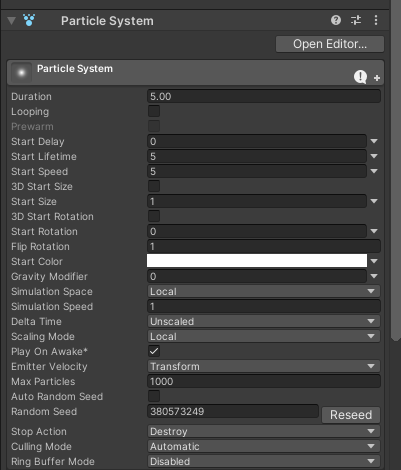Click the particle module preview thumbnail
Image resolution: width=401 pixels, height=470 pixels.
pyautogui.click(x=21, y=72)
